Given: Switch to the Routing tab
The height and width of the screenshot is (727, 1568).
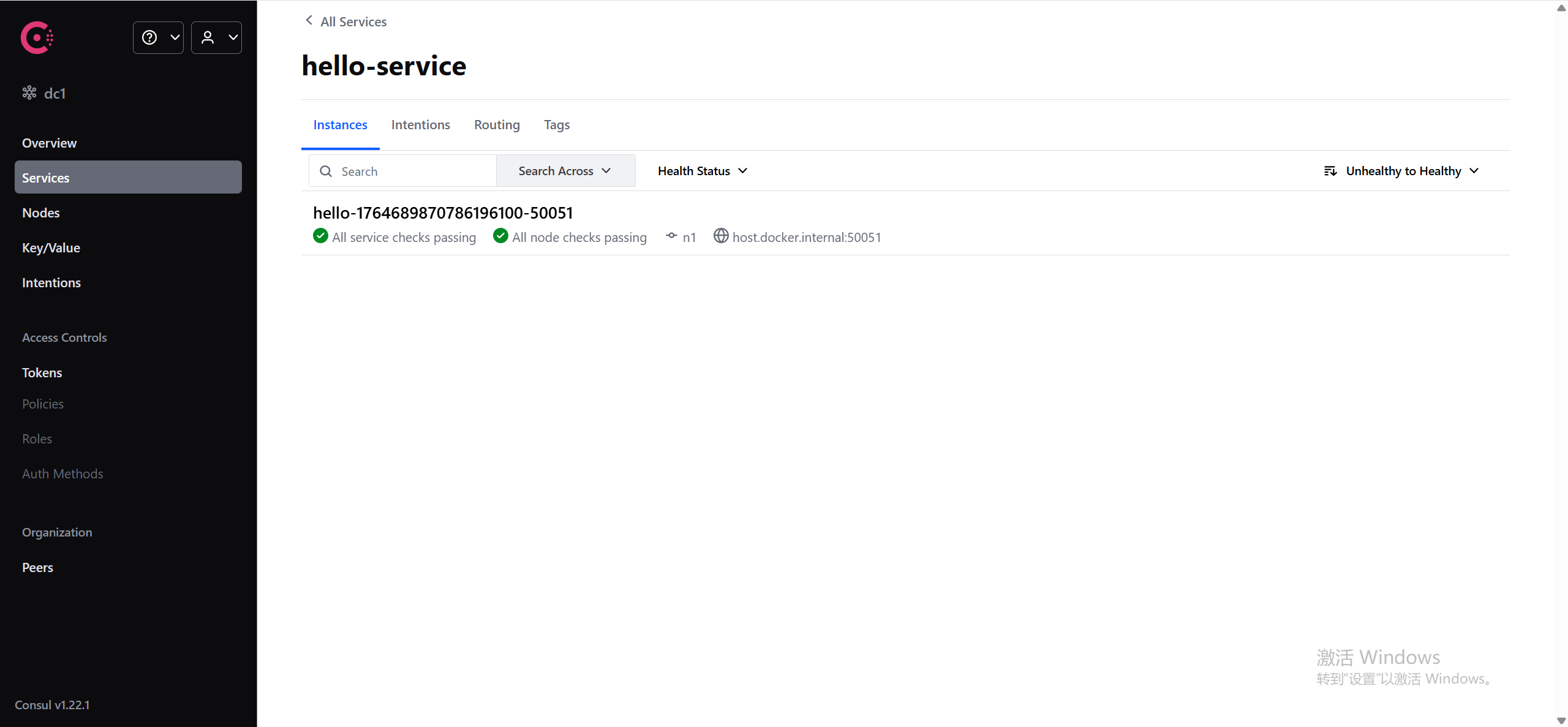Looking at the screenshot, I should tap(496, 125).
